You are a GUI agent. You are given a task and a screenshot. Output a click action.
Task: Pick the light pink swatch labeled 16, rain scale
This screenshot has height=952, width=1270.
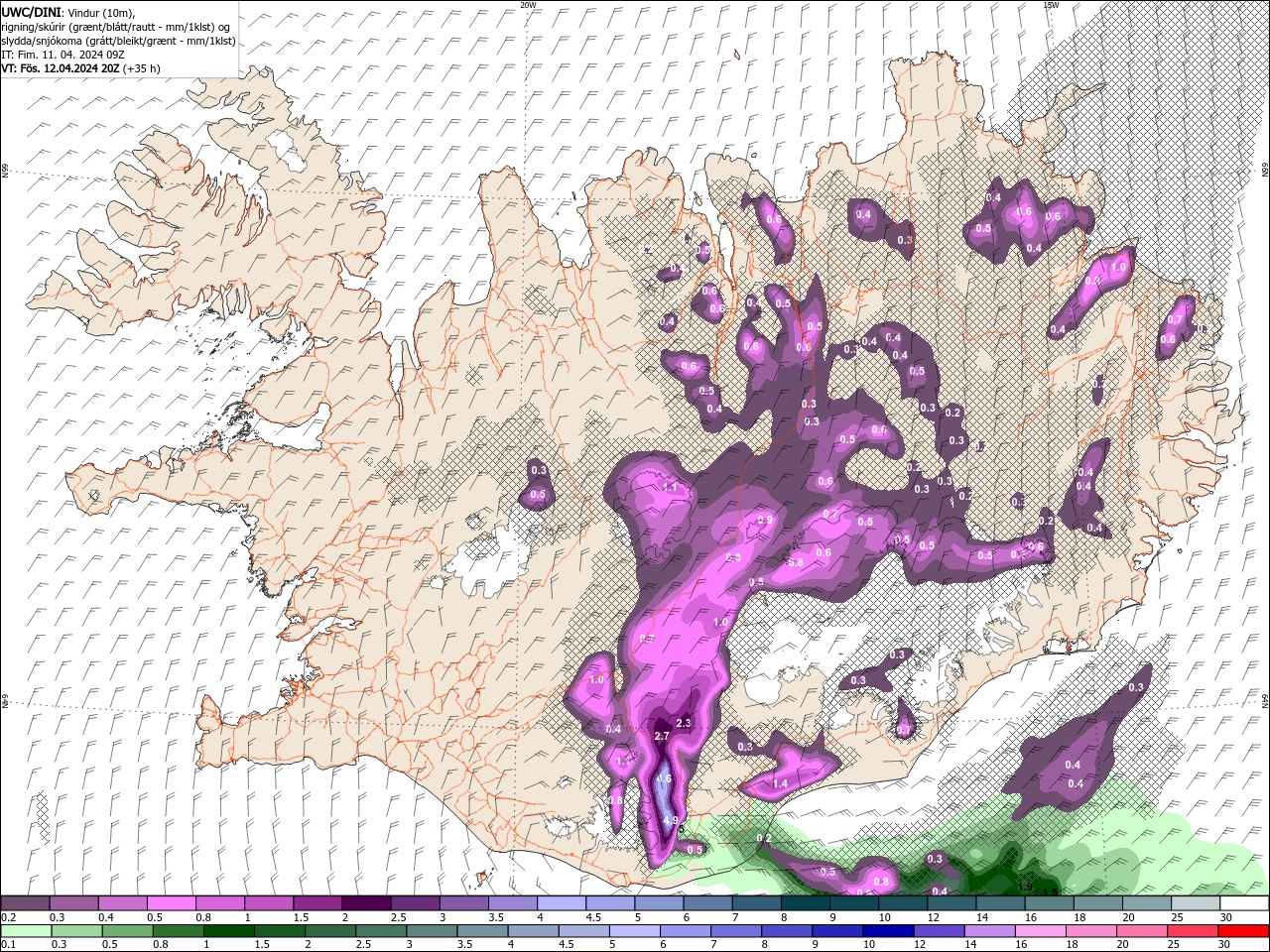click(x=1041, y=931)
